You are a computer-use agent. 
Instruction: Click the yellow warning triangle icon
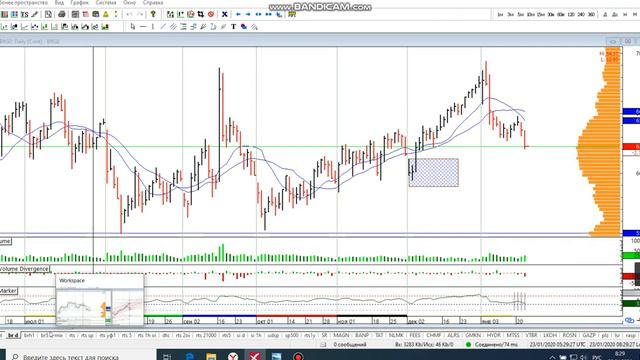106,14
